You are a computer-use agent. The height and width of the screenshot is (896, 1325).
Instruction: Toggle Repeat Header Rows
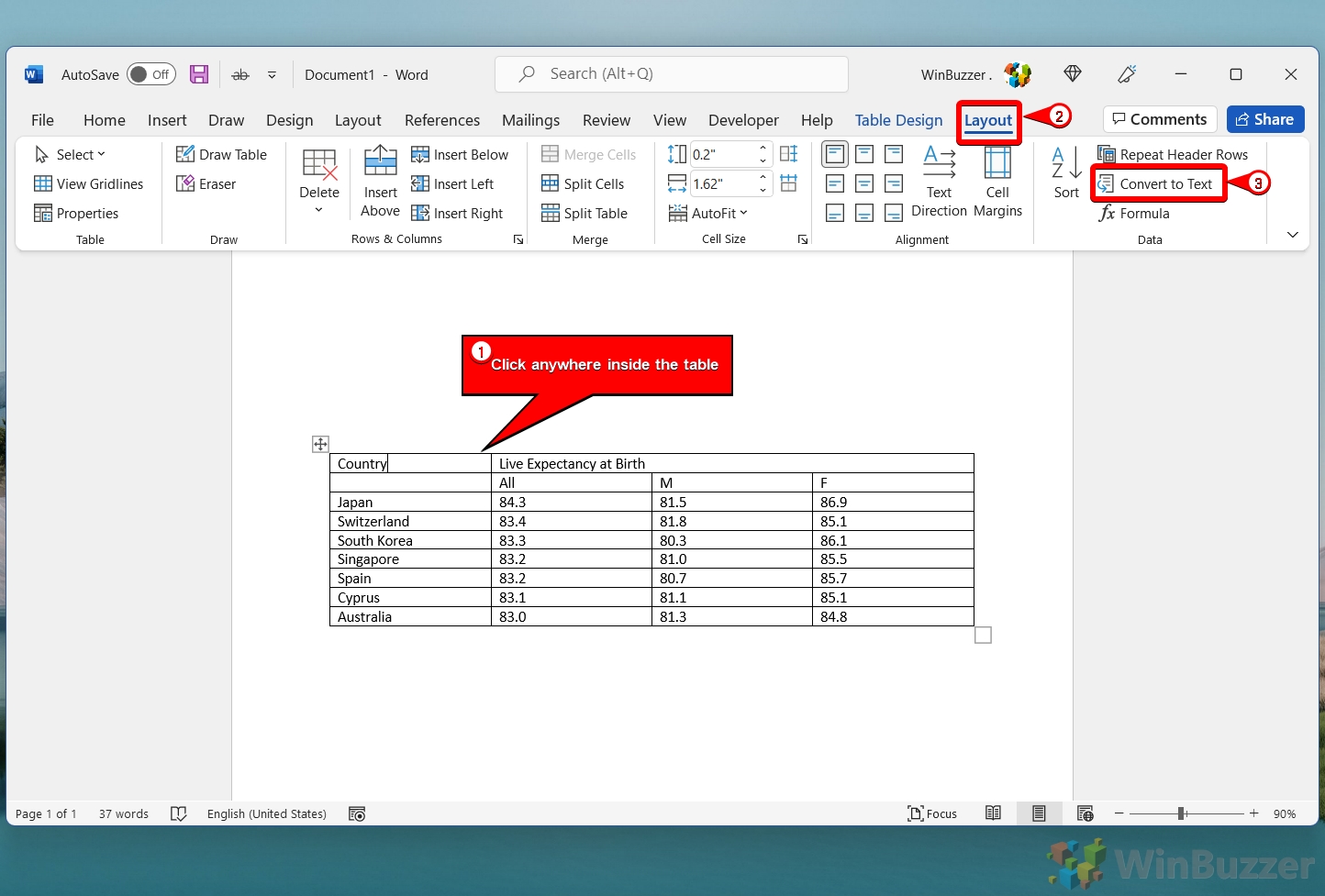pos(1173,155)
